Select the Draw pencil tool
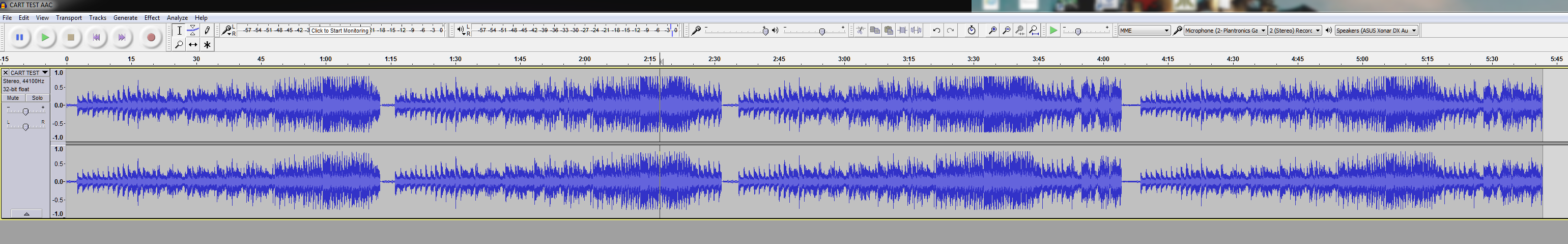1568x244 pixels. coord(207,31)
